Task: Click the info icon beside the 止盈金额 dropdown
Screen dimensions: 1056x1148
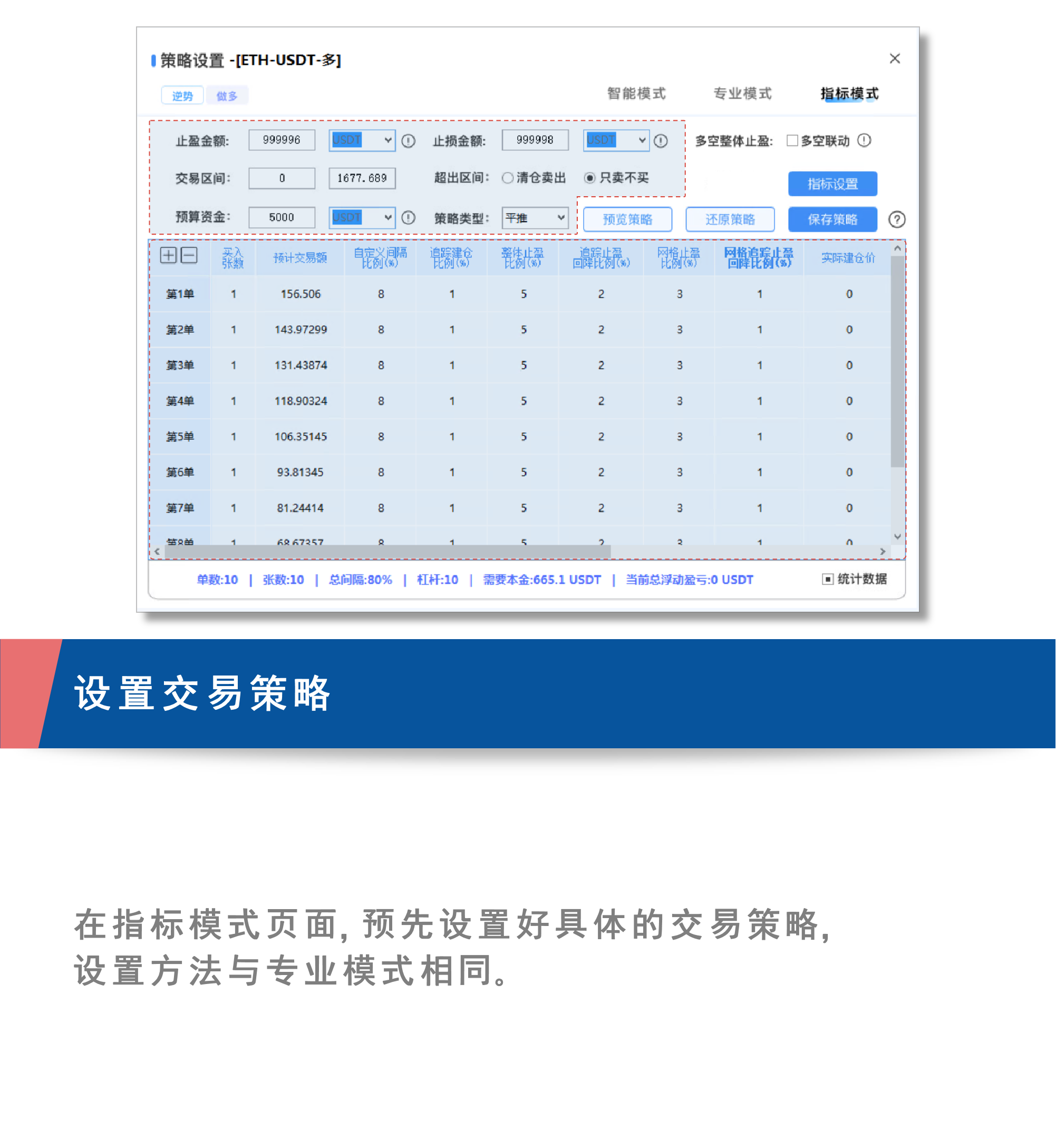Action: [x=408, y=141]
